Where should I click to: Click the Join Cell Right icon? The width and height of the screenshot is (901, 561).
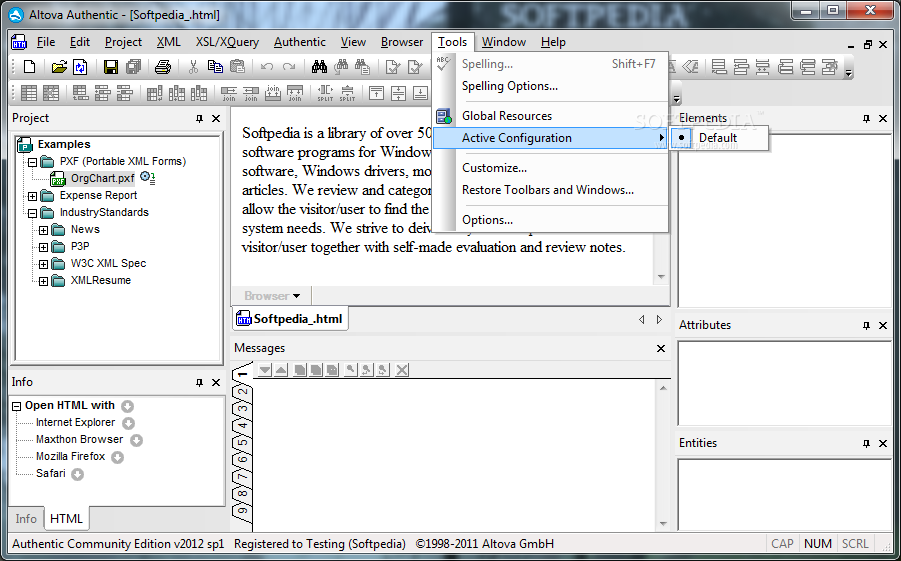[x=229, y=93]
